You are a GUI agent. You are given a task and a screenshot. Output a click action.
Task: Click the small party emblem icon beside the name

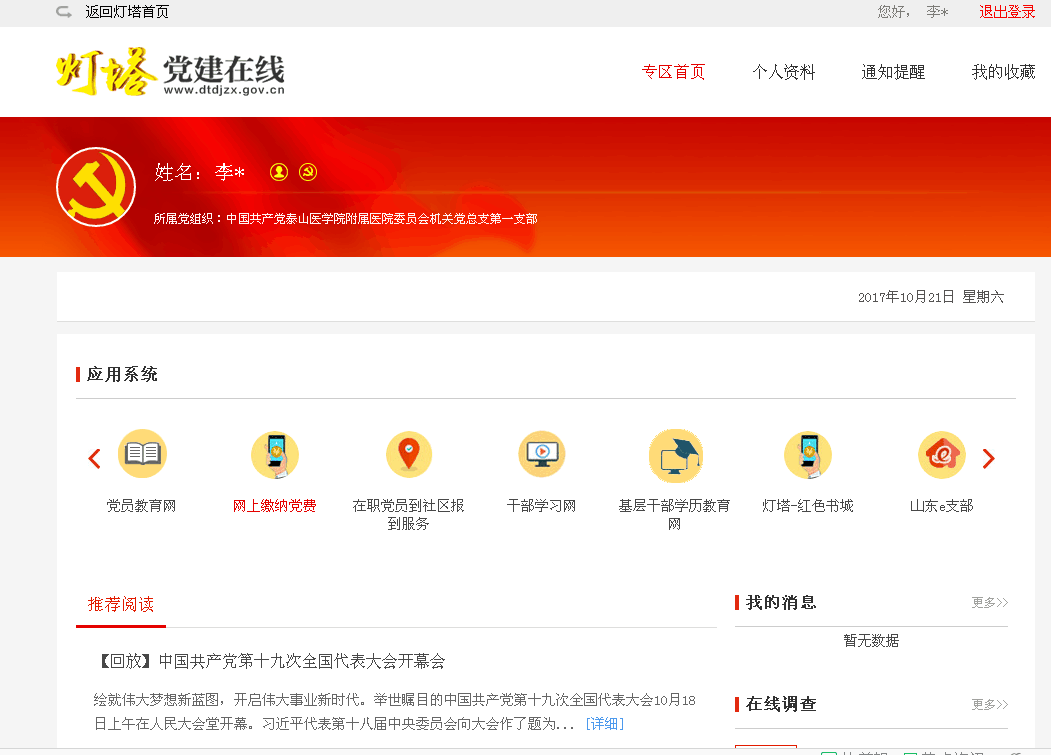[x=308, y=172]
